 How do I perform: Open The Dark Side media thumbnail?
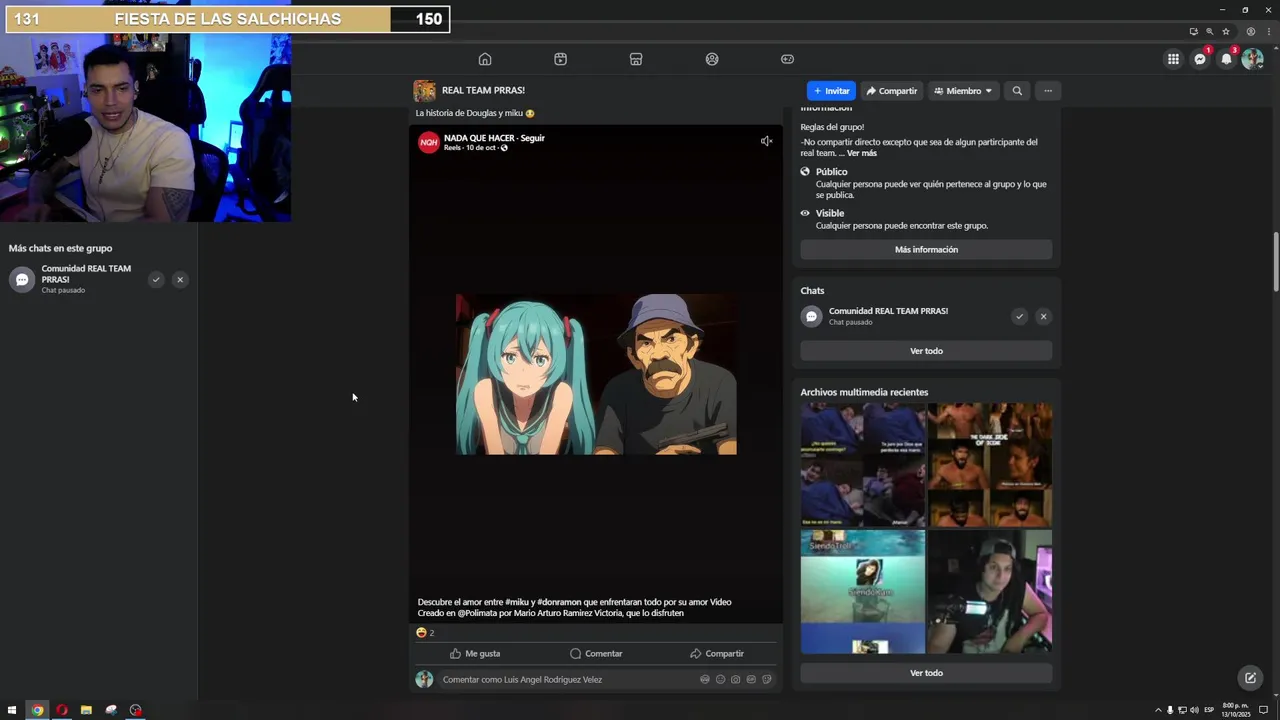(990, 465)
